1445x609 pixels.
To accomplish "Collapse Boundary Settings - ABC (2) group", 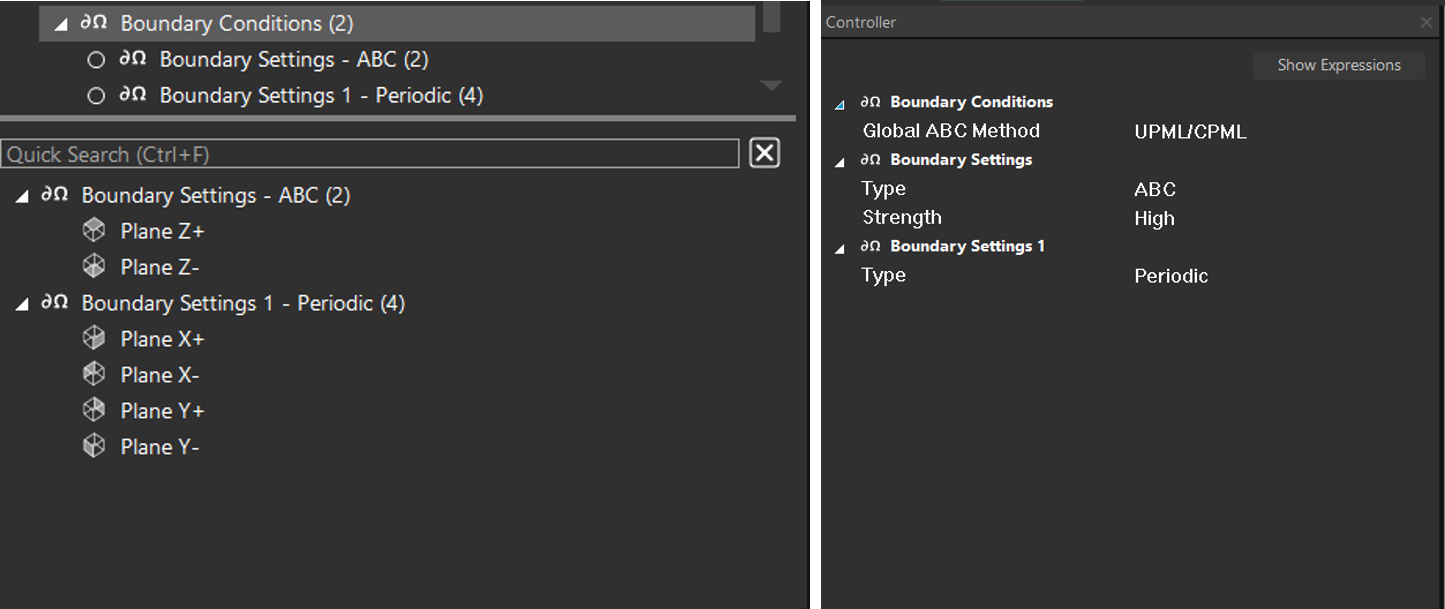I will coord(22,197).
